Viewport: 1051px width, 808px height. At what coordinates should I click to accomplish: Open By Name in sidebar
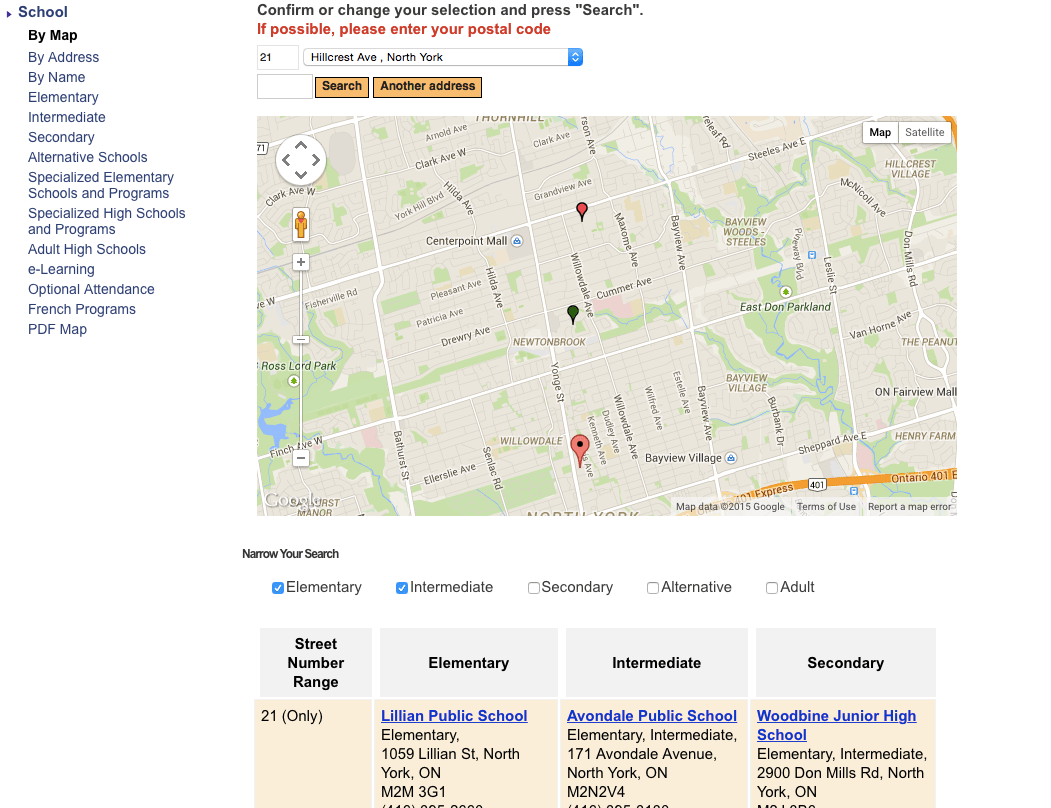(x=56, y=77)
